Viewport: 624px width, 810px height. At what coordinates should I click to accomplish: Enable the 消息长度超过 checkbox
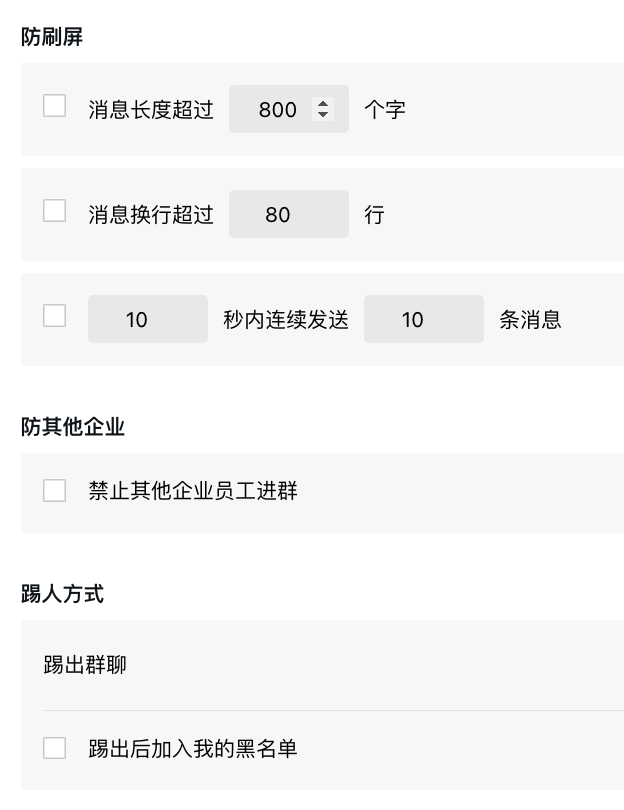[55, 106]
